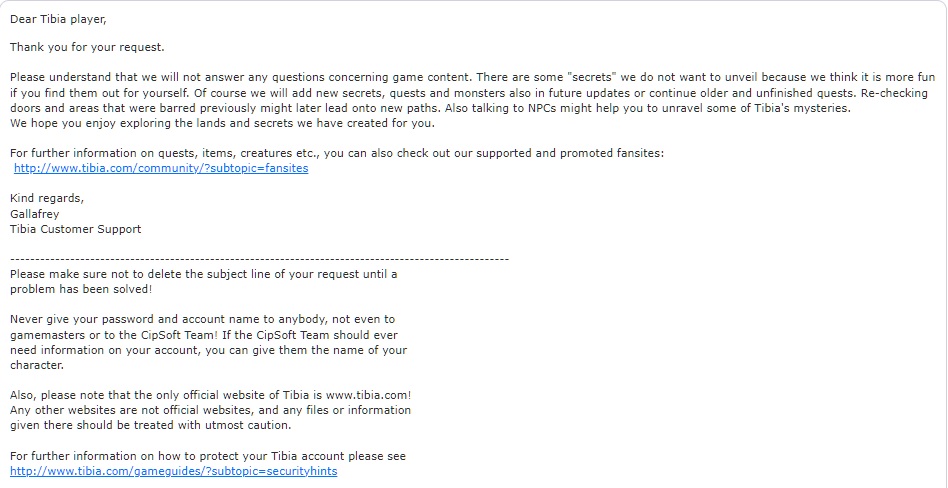Click the text "problem has been solved!"
Viewport: 948px width, 488px height.
coord(81,289)
